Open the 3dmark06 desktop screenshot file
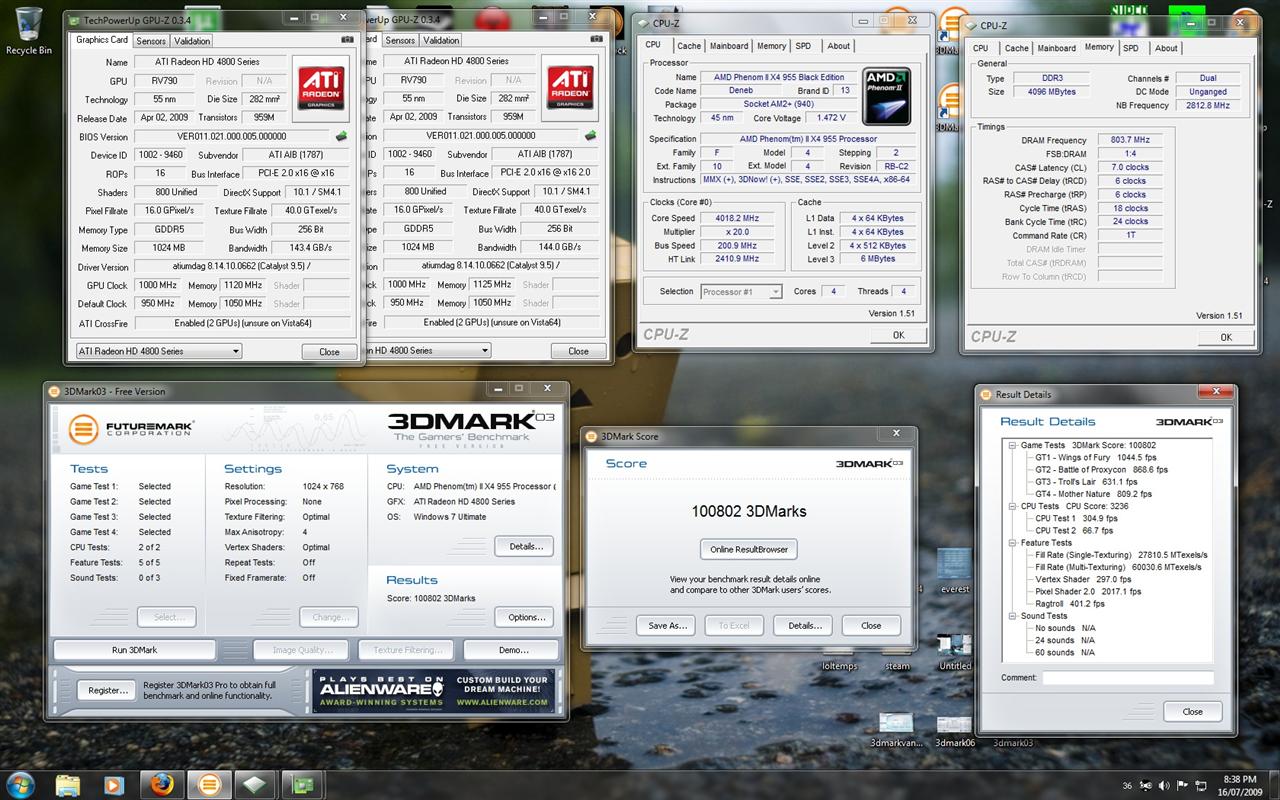 pyautogui.click(x=955, y=730)
